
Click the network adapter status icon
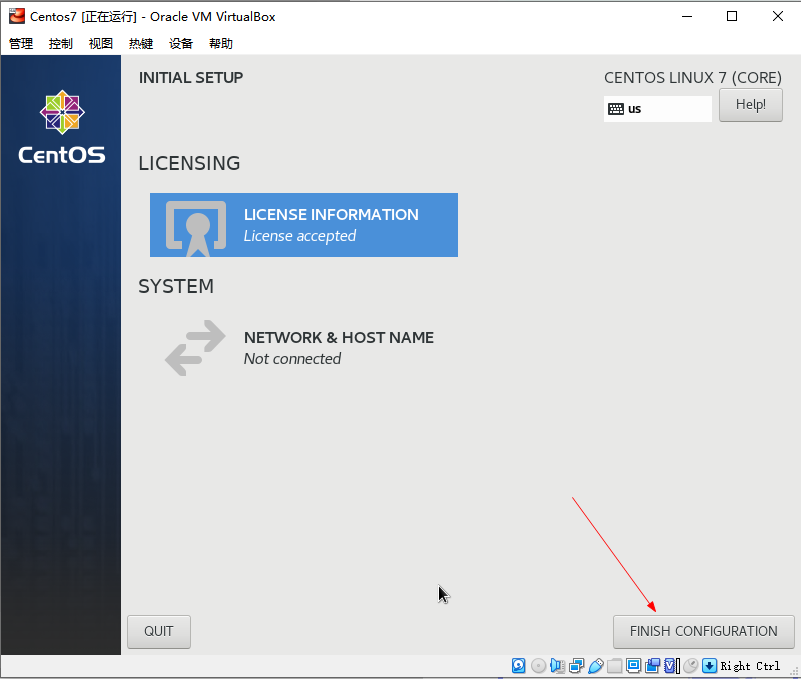tap(576, 666)
